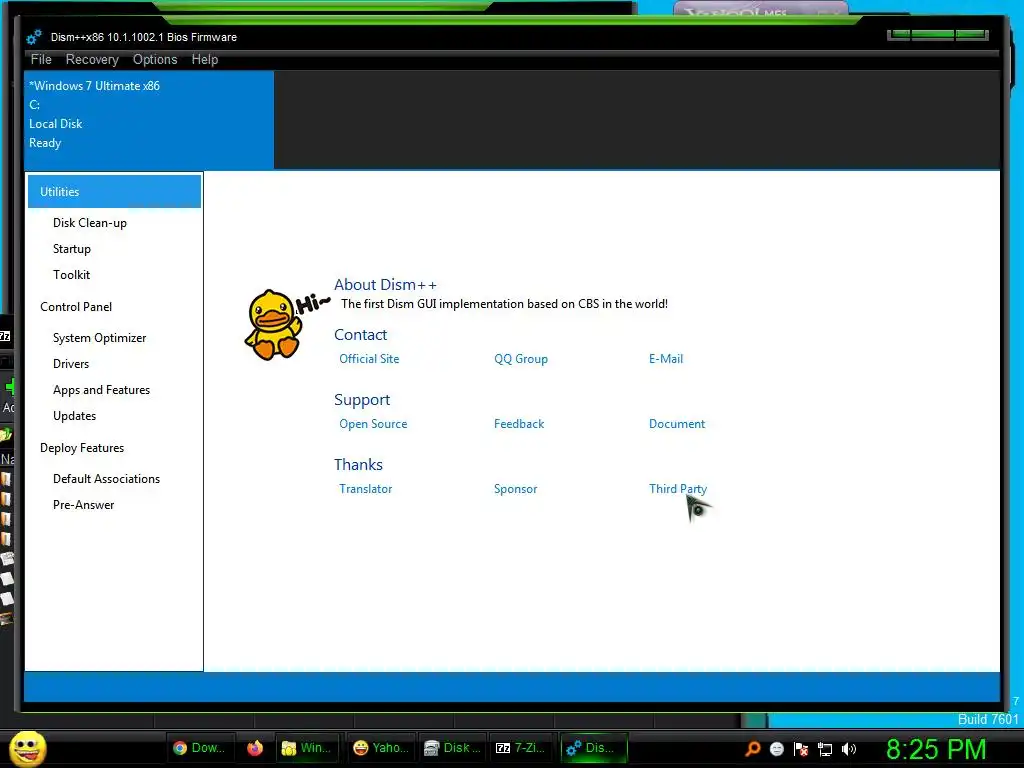Open the network tray icon
This screenshot has width=1024, height=768.
[825, 749]
